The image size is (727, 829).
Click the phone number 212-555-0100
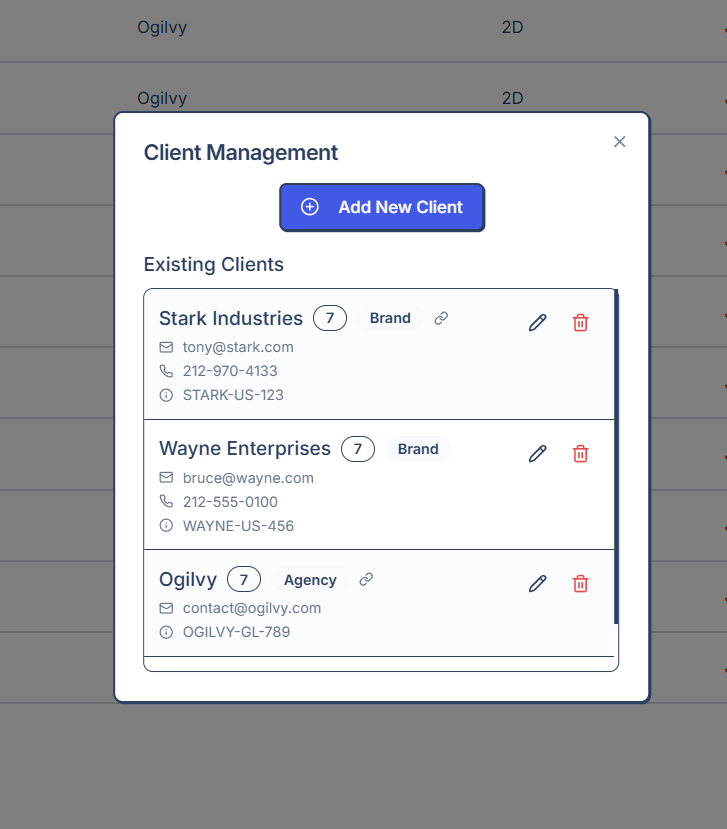230,502
